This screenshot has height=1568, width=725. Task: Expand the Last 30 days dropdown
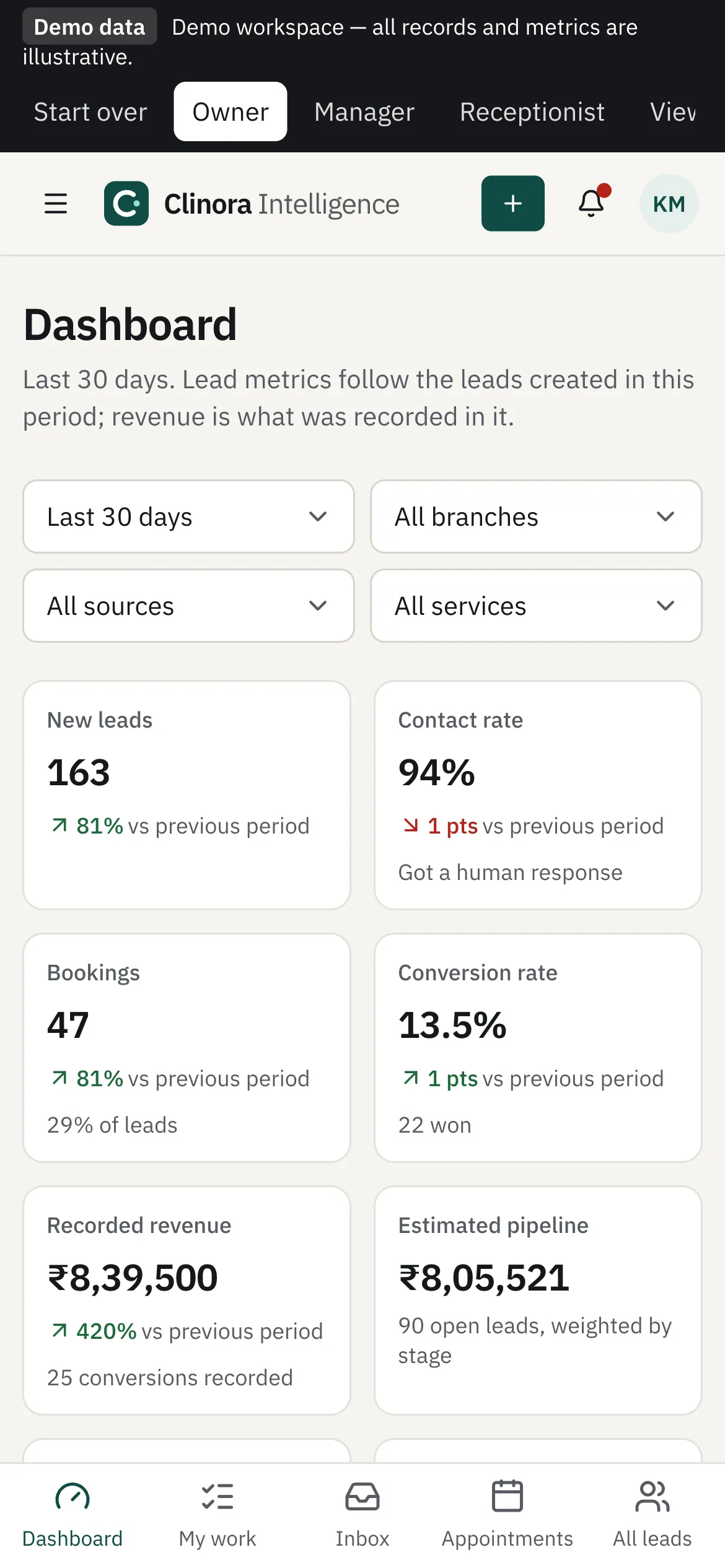pos(188,516)
